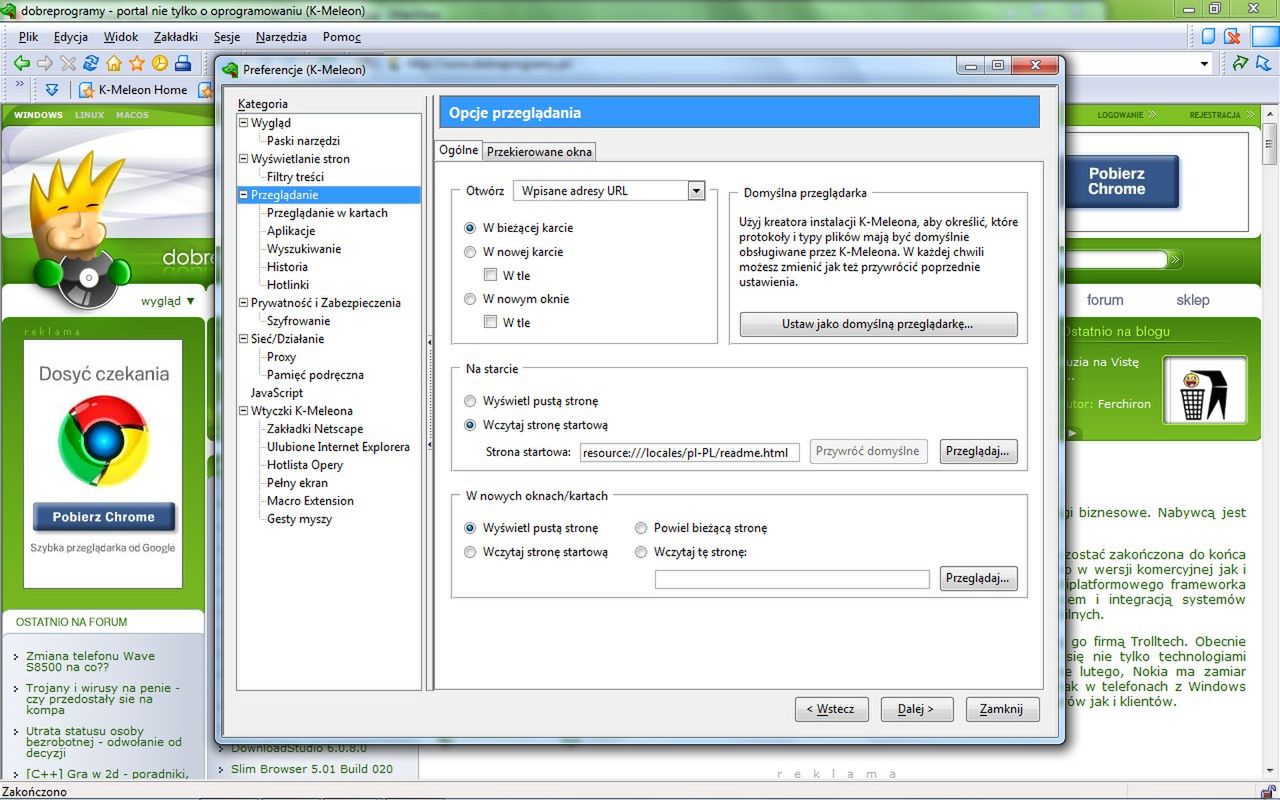This screenshot has height=800, width=1280.
Task: Select 'W bieżącej karcie' radio option
Action: (470, 228)
